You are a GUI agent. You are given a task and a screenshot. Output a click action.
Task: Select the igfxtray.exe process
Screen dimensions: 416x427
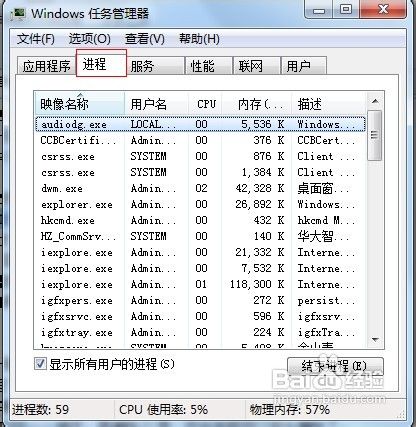[200, 332]
